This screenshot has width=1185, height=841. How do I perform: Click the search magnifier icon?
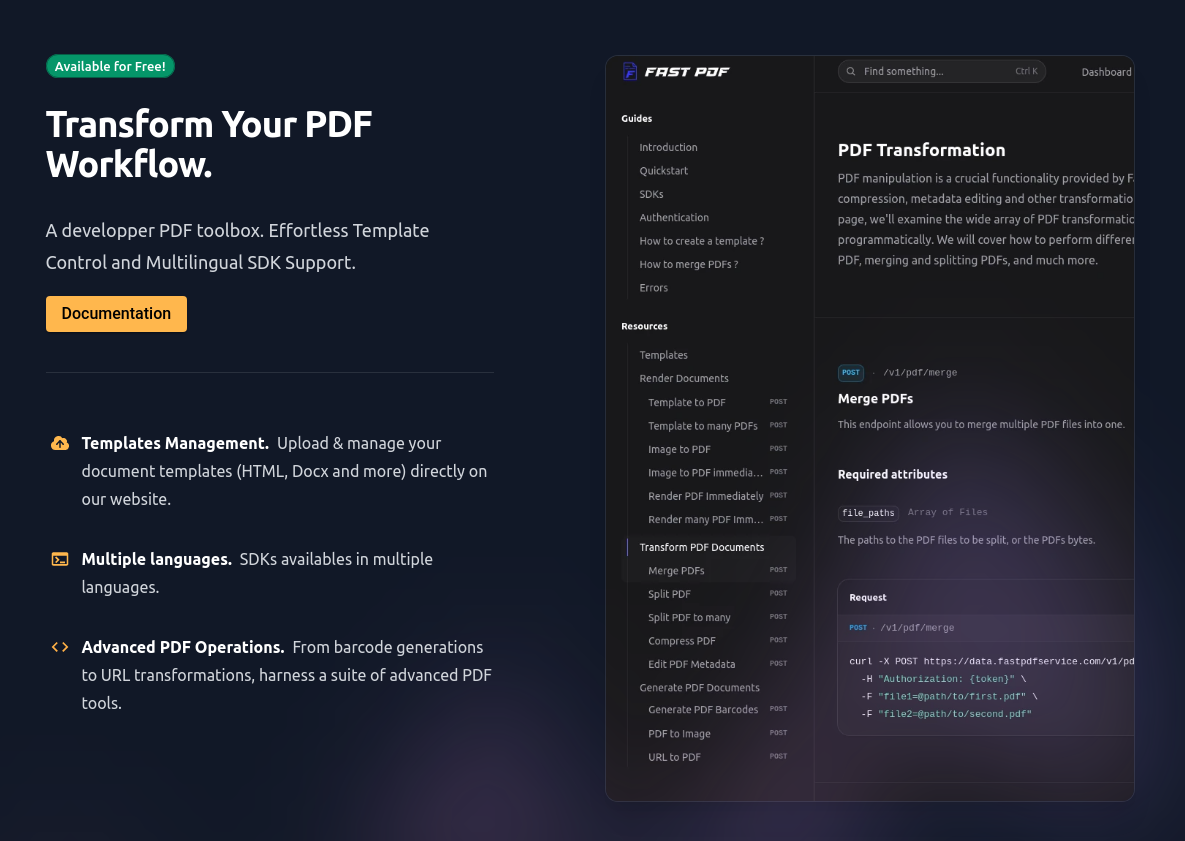click(x=851, y=71)
